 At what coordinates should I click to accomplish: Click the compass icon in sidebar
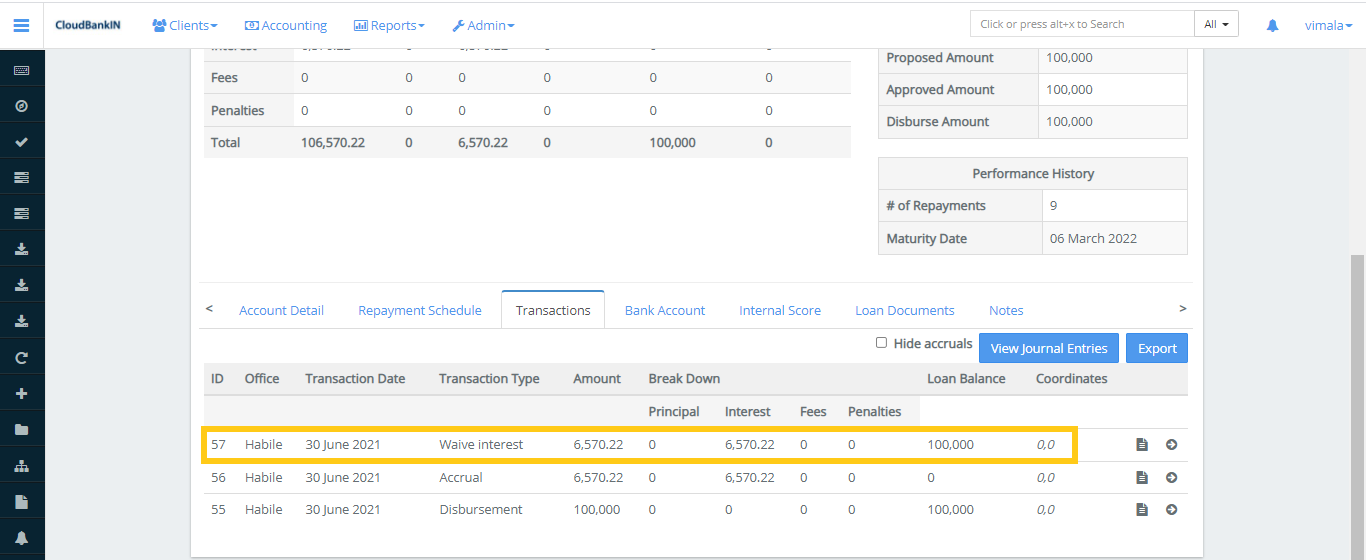[x=21, y=106]
